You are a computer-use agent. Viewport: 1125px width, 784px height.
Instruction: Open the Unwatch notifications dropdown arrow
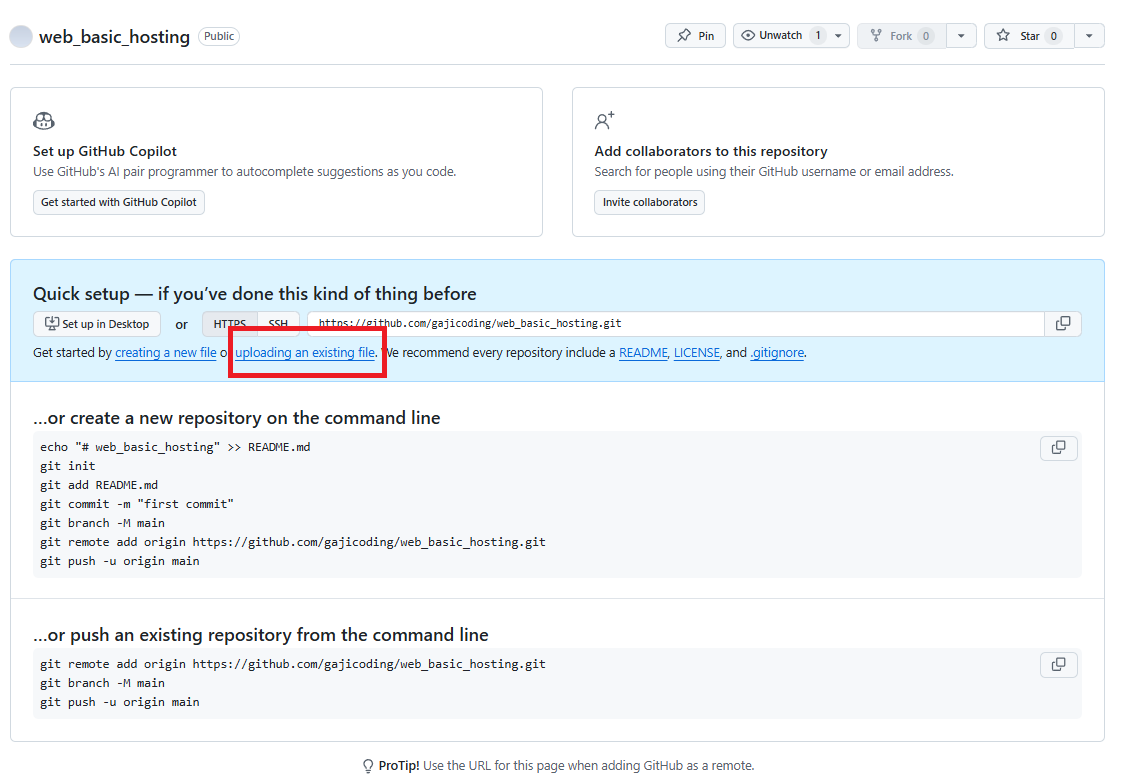click(838, 36)
